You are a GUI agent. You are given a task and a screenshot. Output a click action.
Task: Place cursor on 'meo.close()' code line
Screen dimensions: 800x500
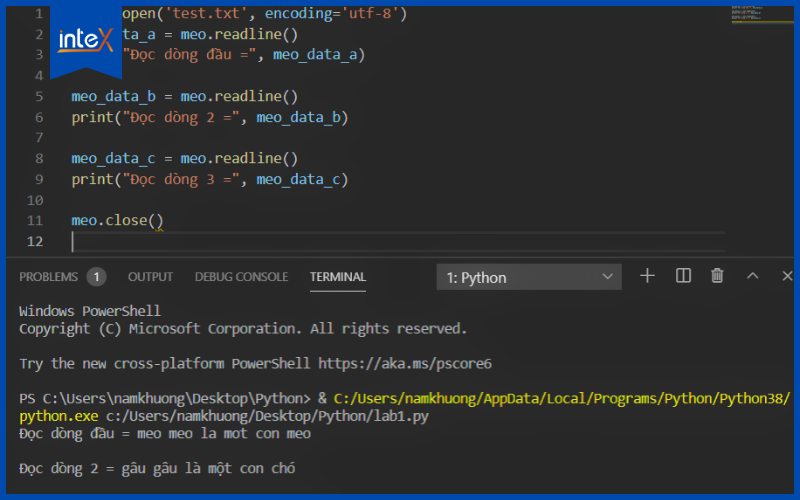[x=117, y=220]
